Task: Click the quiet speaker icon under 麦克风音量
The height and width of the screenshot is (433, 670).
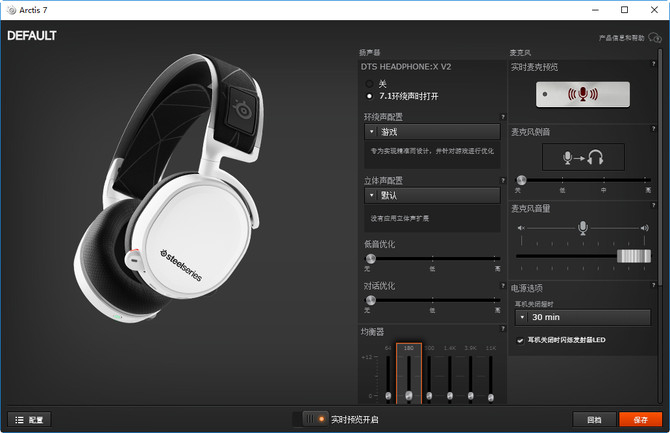Action: point(521,228)
